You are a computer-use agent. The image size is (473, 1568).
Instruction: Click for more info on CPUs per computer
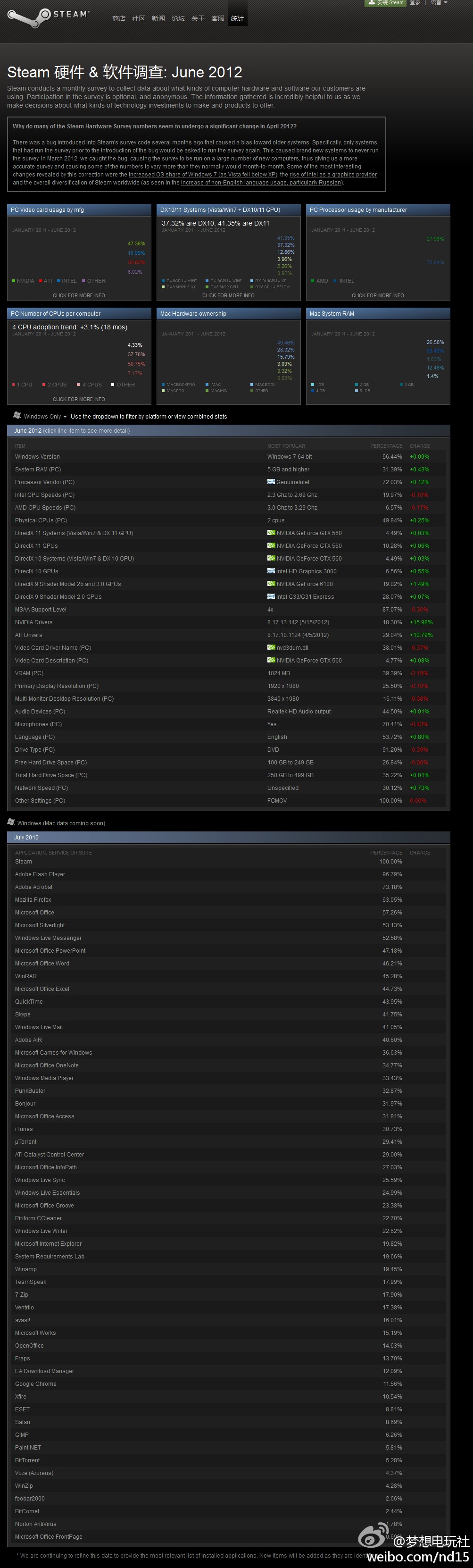click(79, 399)
